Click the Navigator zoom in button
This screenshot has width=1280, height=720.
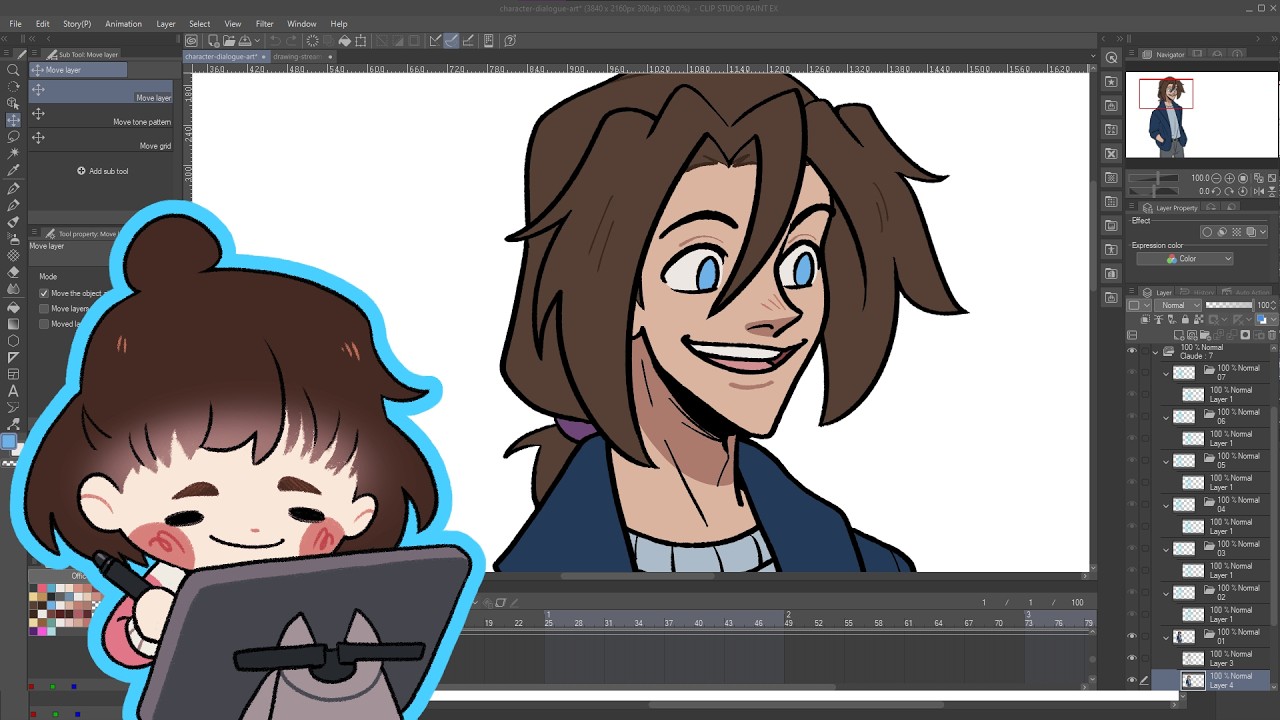1229,178
